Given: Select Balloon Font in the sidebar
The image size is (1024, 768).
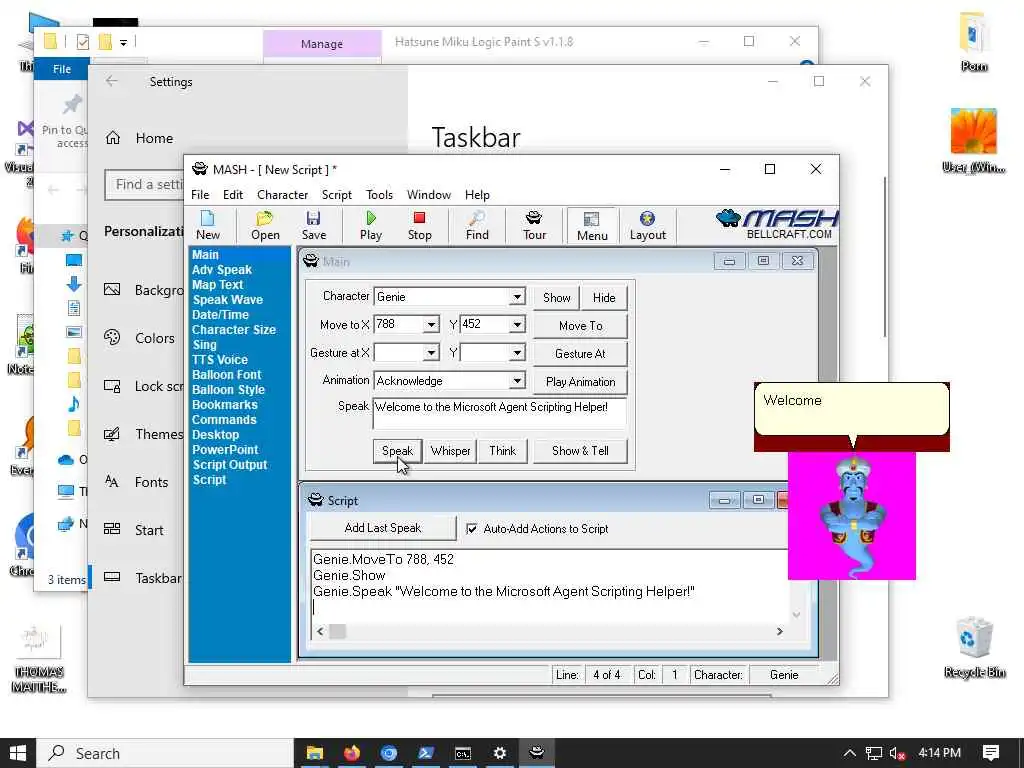Looking at the screenshot, I should 226,375.
